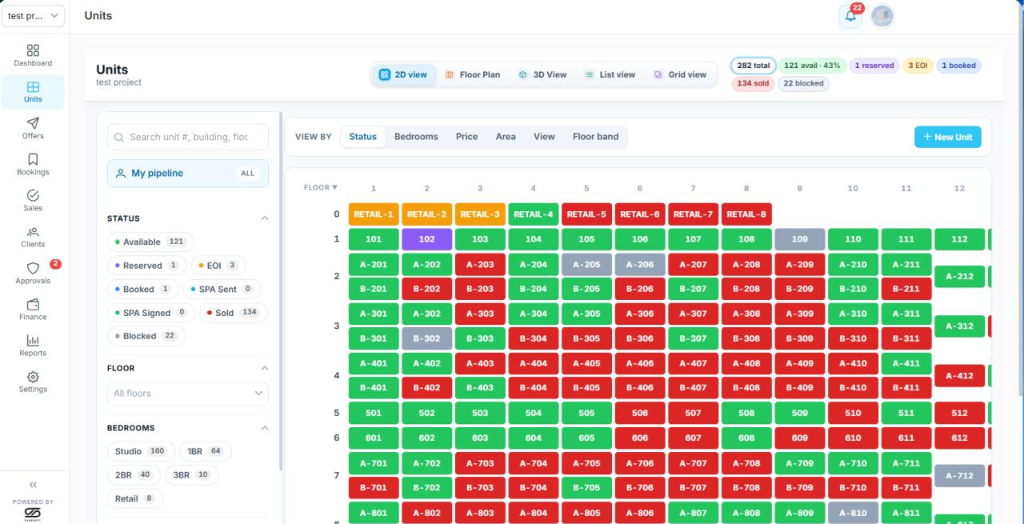Switch to 3D View
This screenshot has height=524, width=1024.
pos(543,75)
